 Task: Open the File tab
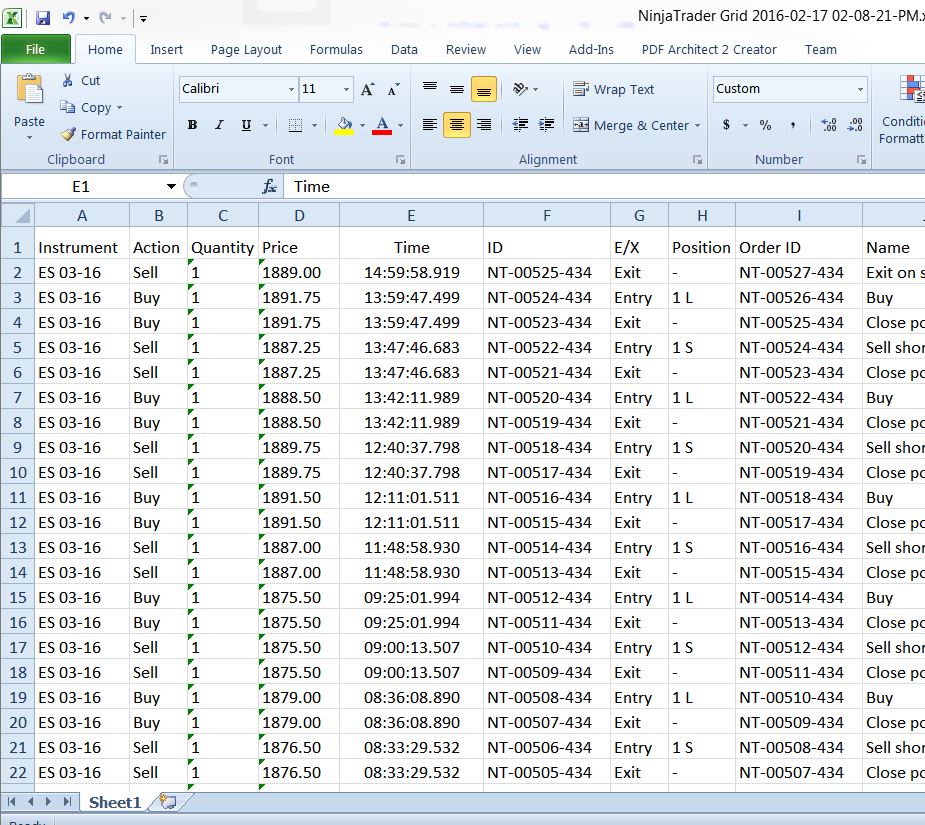(35, 50)
